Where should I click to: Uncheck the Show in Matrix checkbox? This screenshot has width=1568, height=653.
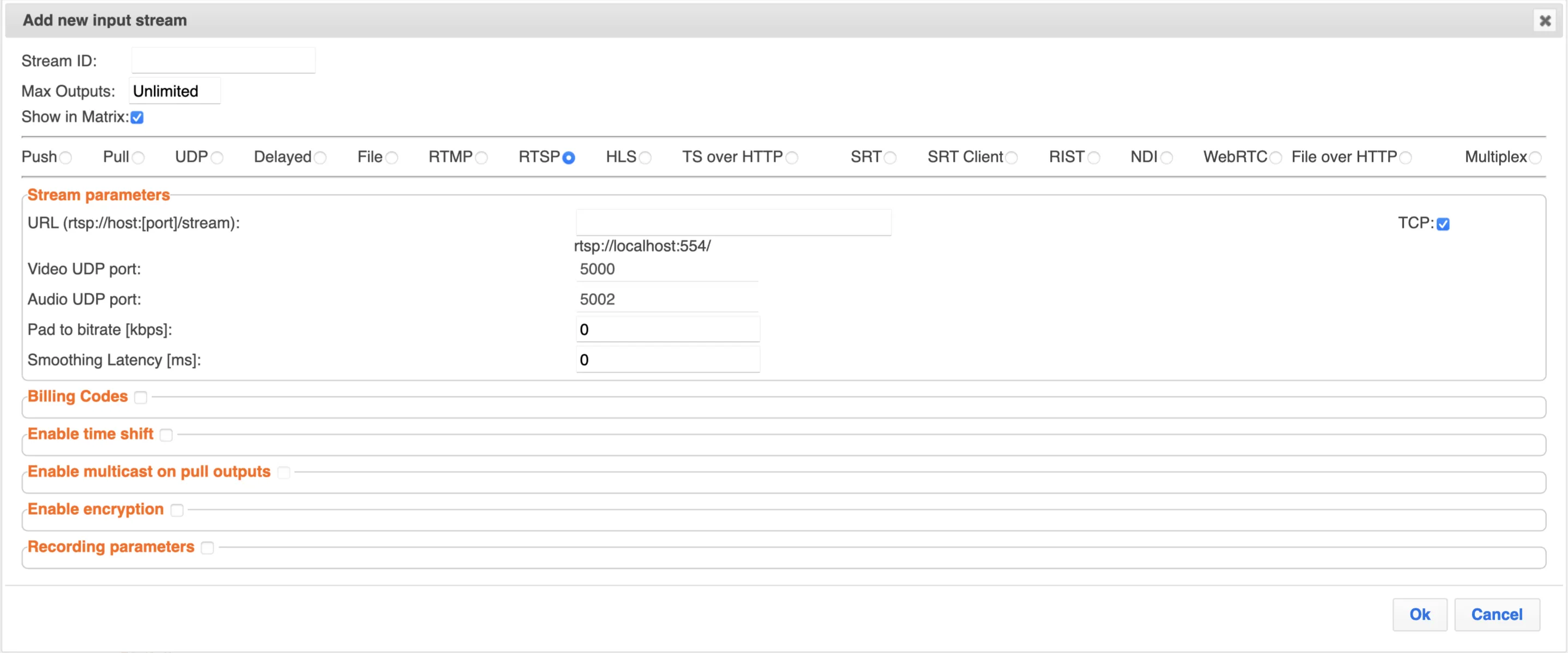(x=137, y=118)
